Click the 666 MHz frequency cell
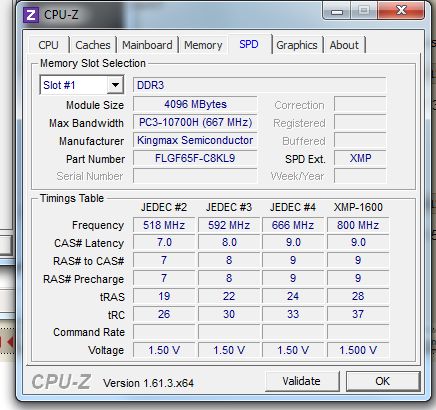Viewport: 436px width, 410px height. pos(293,225)
